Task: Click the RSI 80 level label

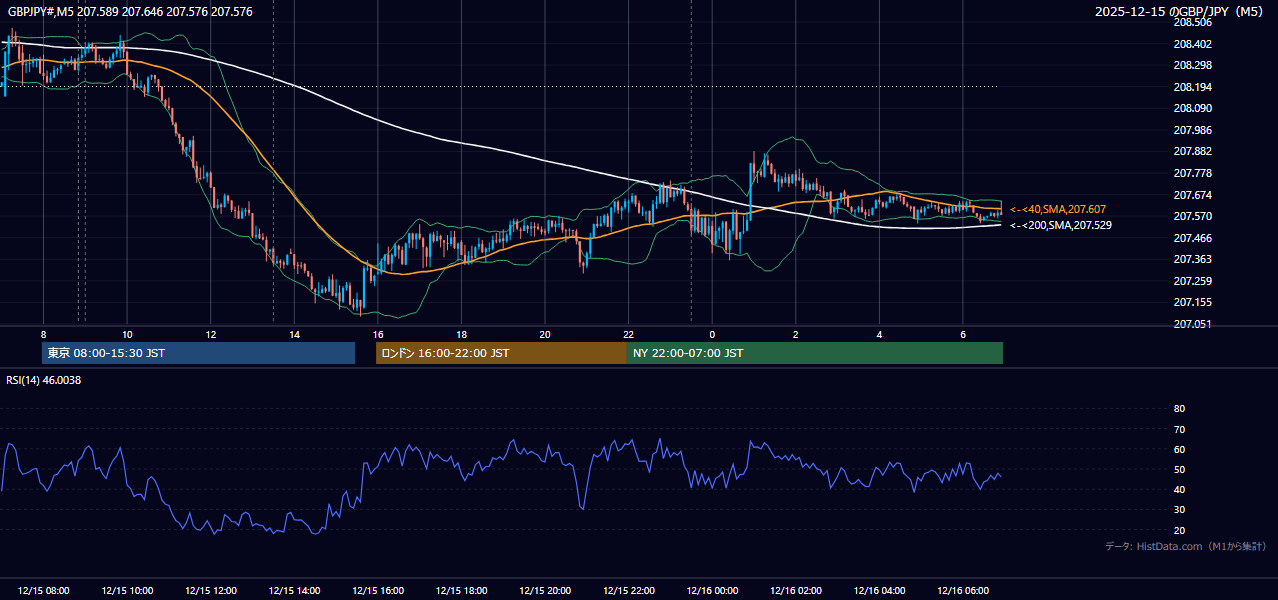Action: (x=1179, y=409)
